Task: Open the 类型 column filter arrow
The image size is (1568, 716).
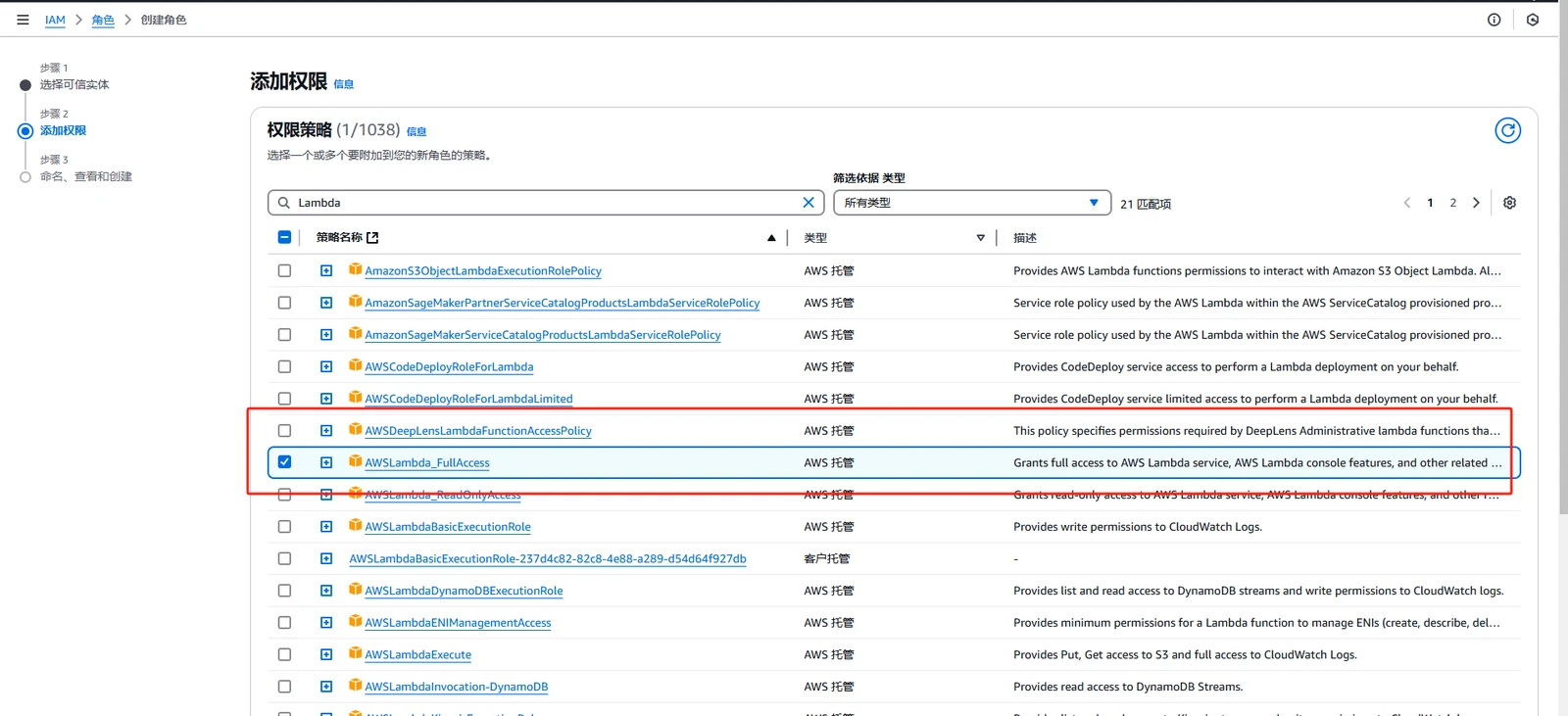Action: tap(980, 238)
